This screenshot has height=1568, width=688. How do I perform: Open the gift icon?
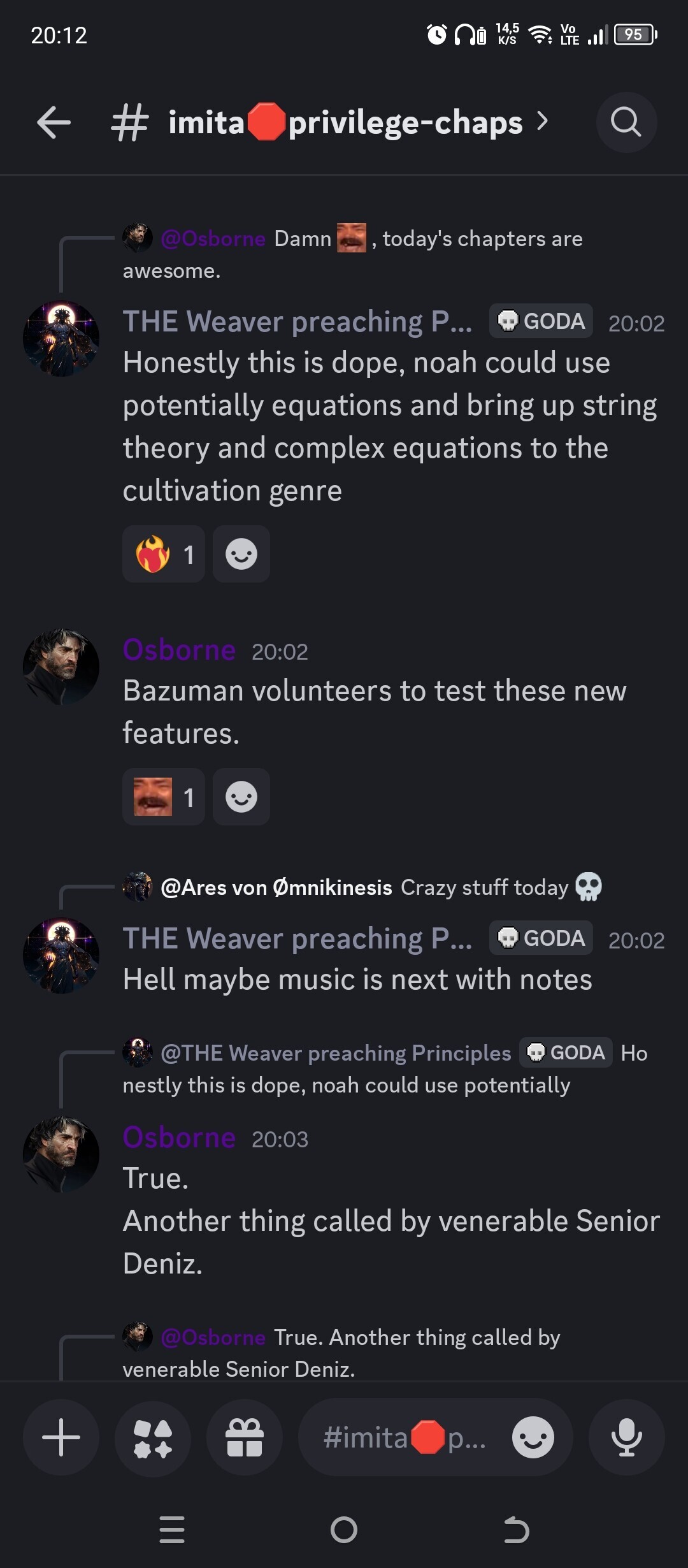245,1437
